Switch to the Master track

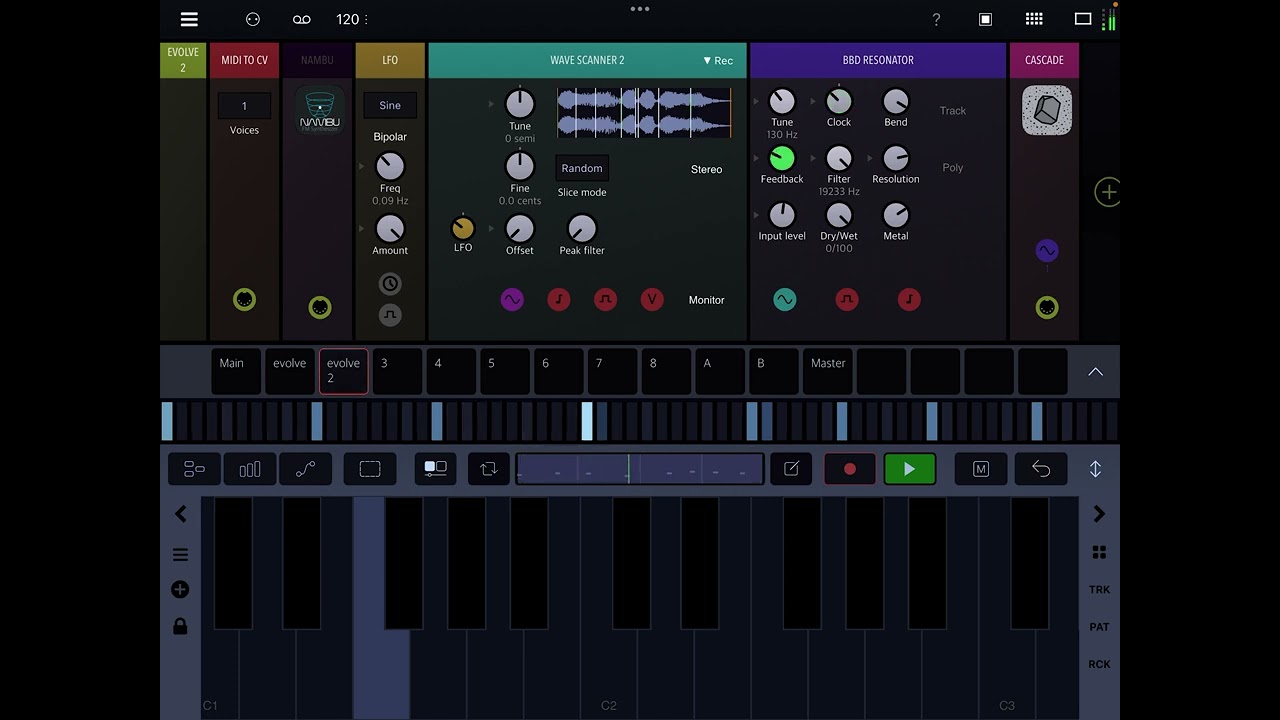pos(828,372)
